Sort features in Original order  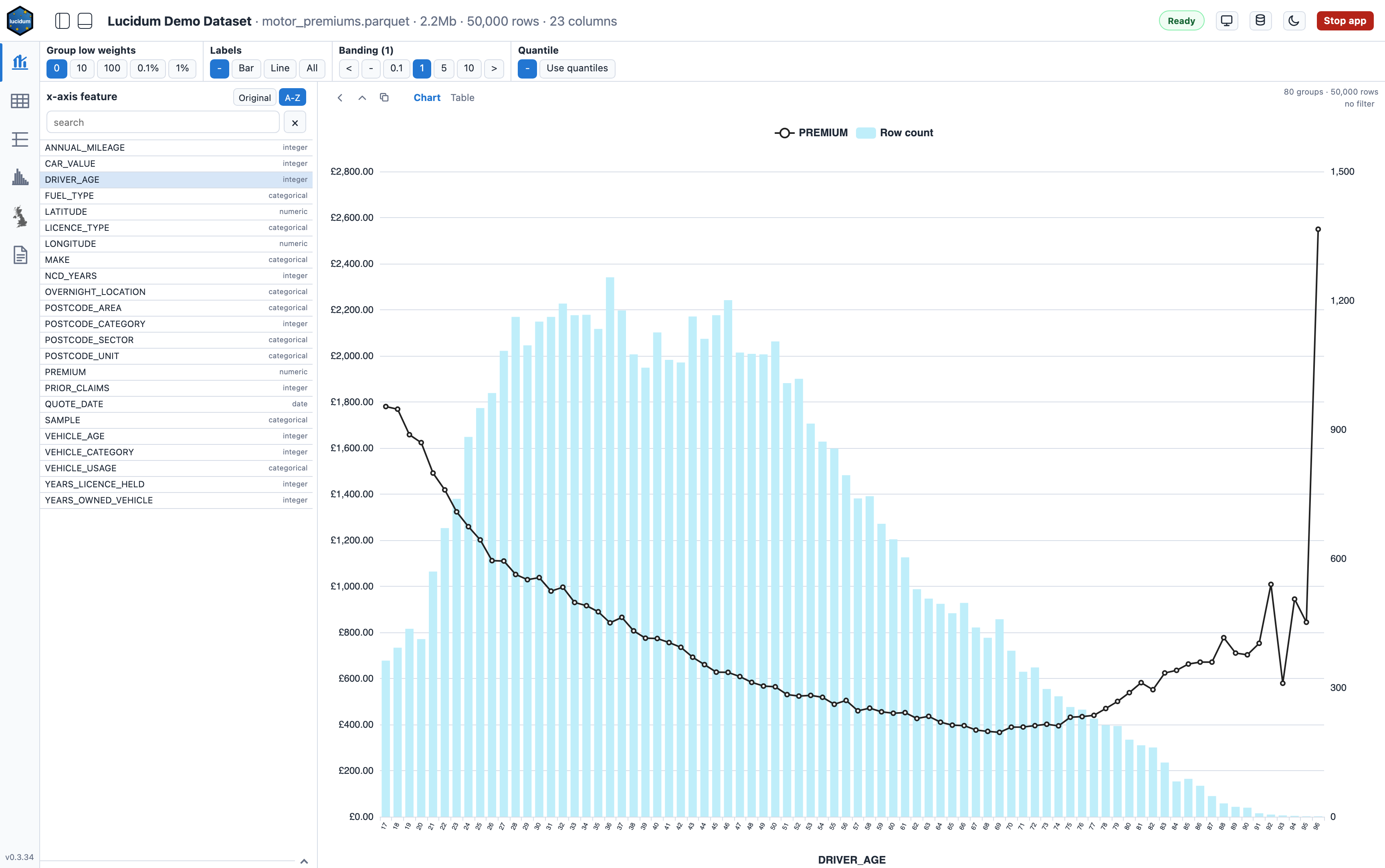[x=255, y=98]
